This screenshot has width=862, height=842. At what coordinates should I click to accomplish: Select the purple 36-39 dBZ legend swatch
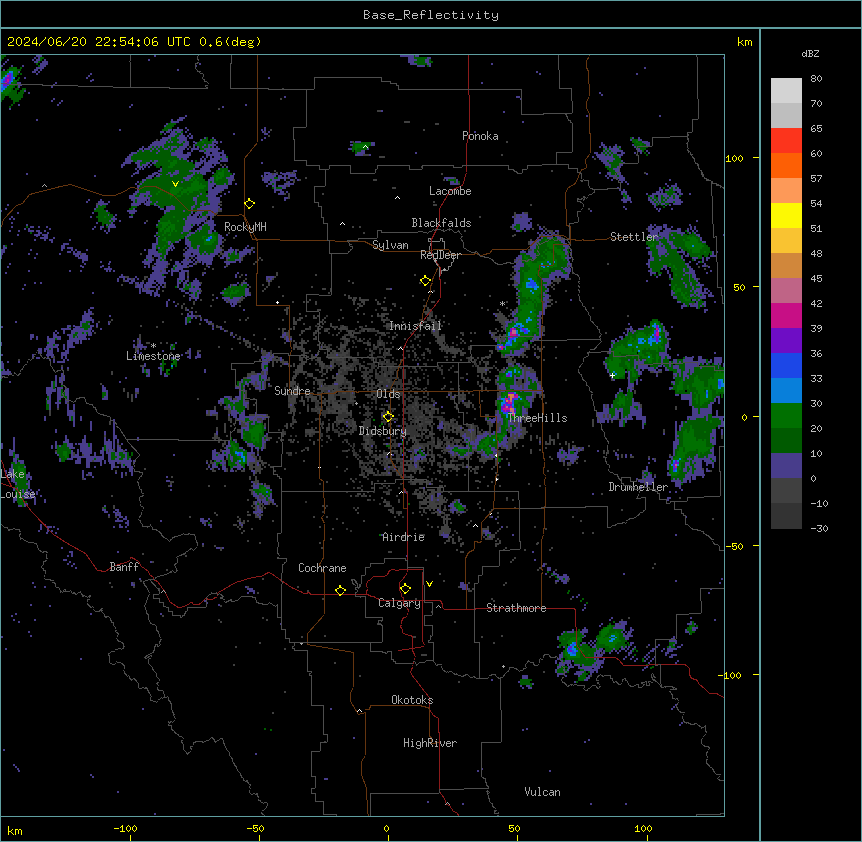tap(786, 341)
